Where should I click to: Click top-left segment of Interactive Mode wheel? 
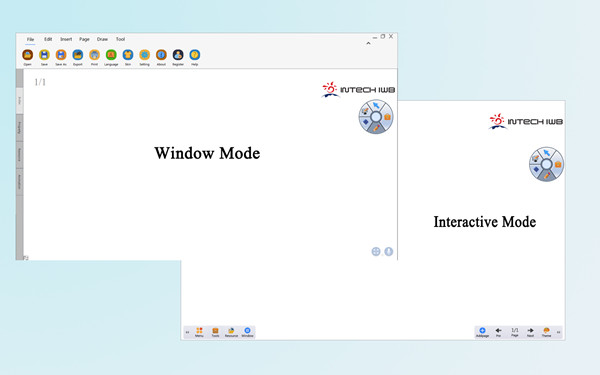click(x=536, y=158)
